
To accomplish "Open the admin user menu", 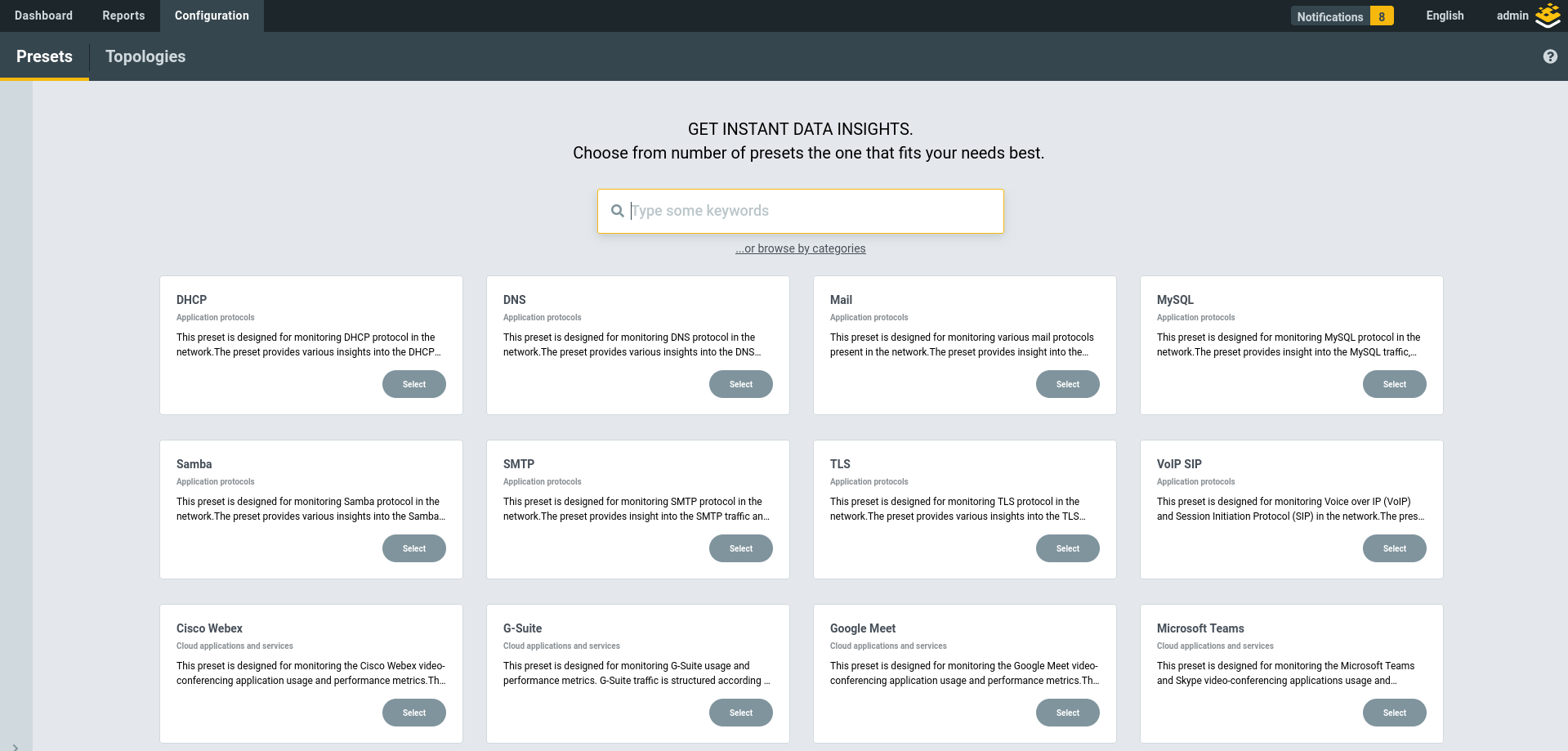I will click(x=1512, y=16).
